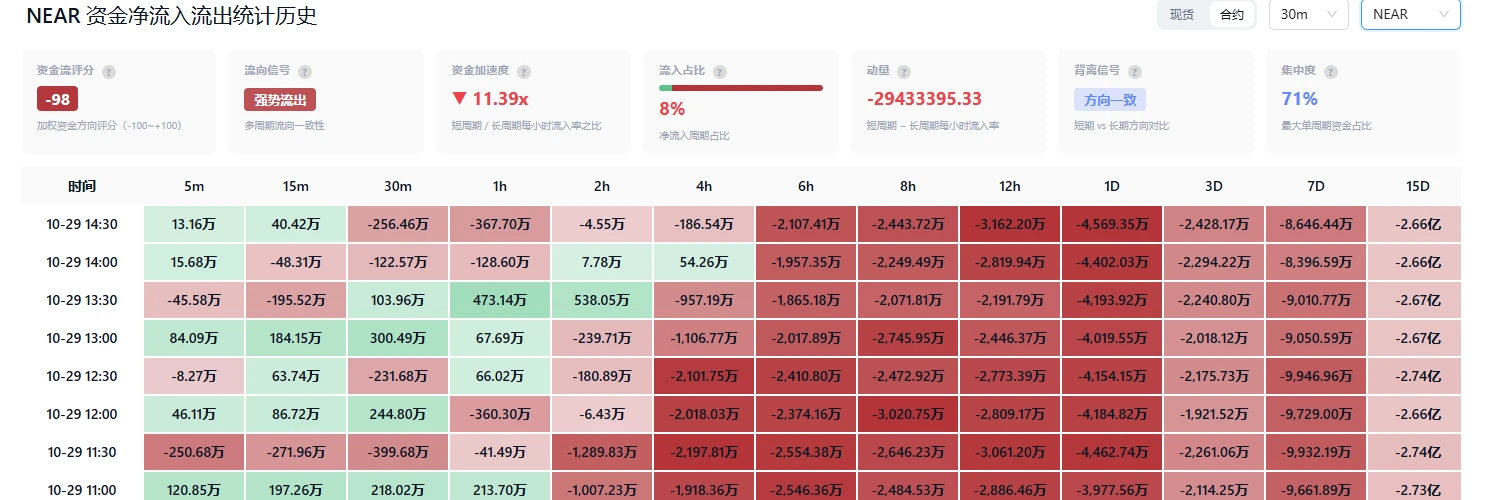Open help icon beside 背离信号
This screenshot has width=1507, height=500.
pos(1135,72)
